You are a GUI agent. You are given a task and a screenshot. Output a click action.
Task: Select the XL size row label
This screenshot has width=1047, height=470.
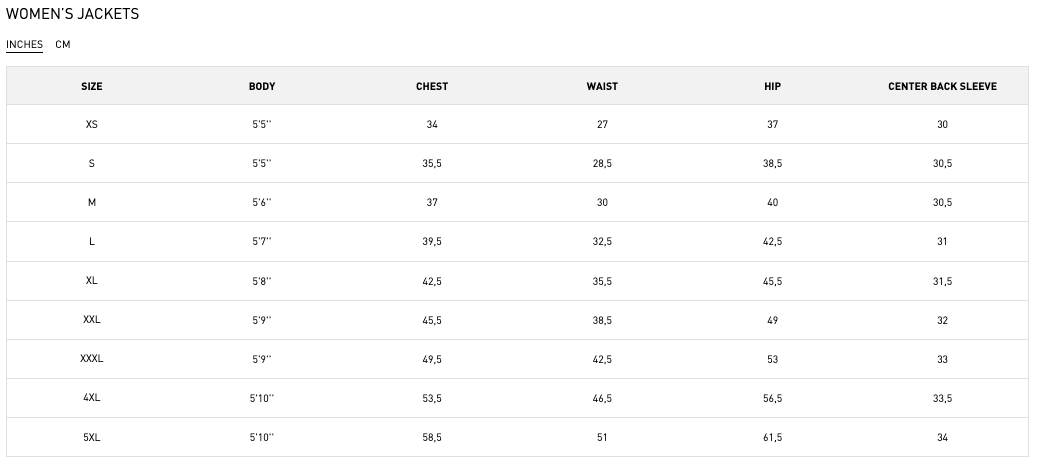coord(92,281)
